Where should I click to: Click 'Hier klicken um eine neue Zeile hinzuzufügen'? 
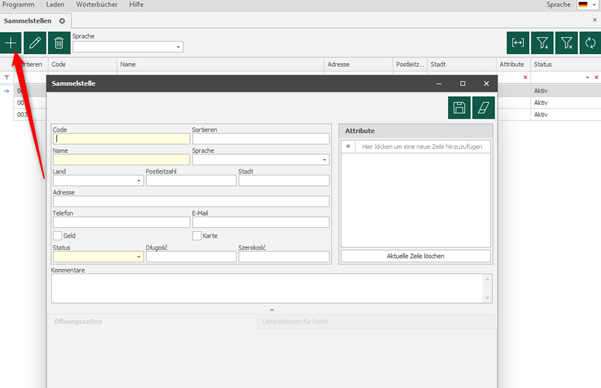[x=422, y=146]
